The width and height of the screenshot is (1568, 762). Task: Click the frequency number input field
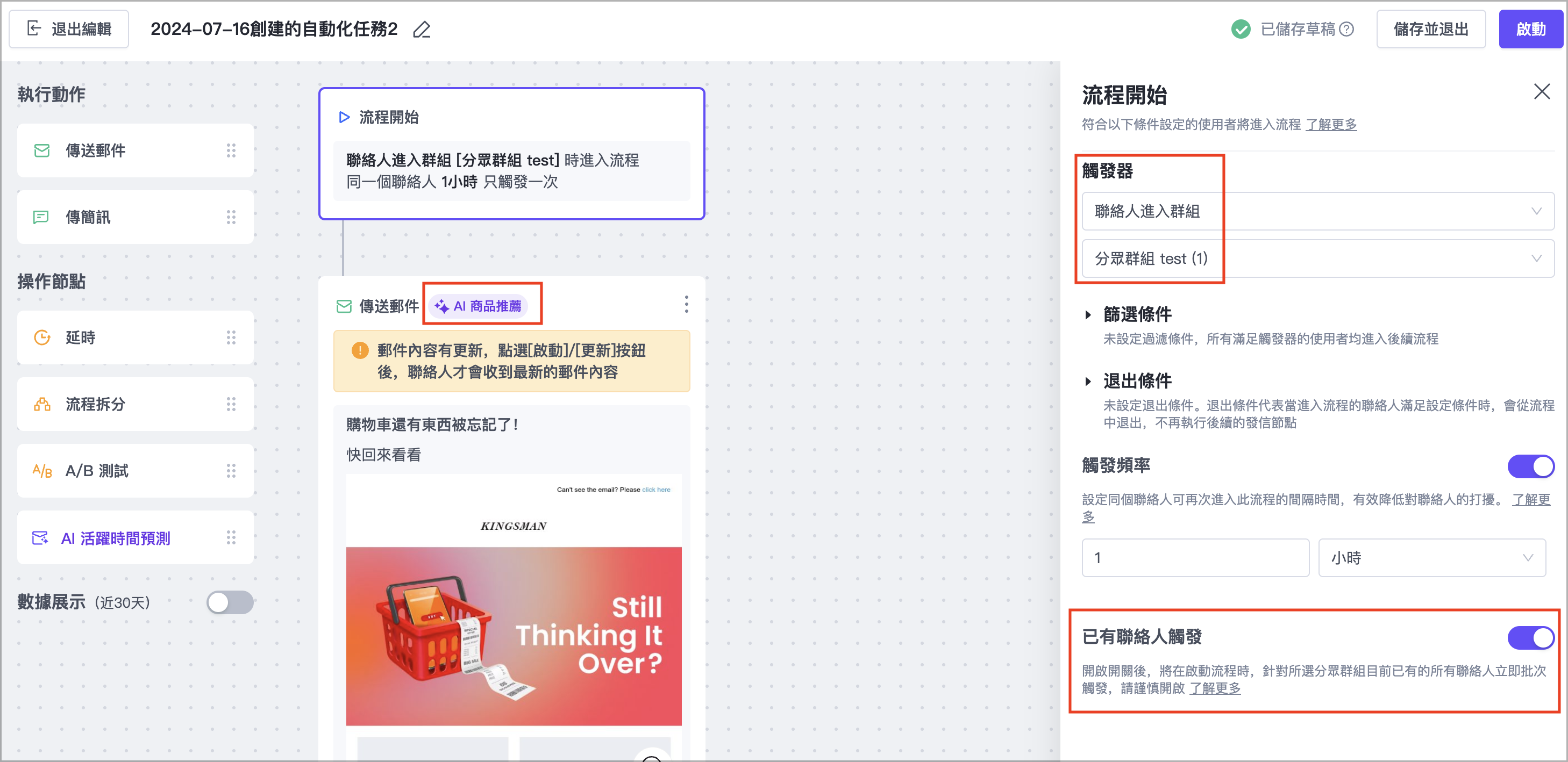click(1194, 558)
